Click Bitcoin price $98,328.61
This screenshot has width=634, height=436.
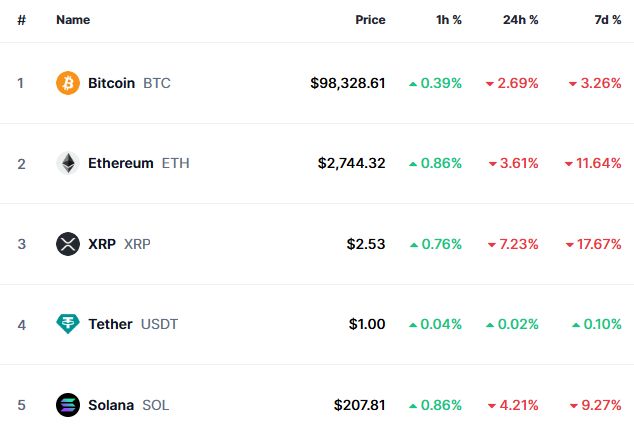(x=348, y=83)
